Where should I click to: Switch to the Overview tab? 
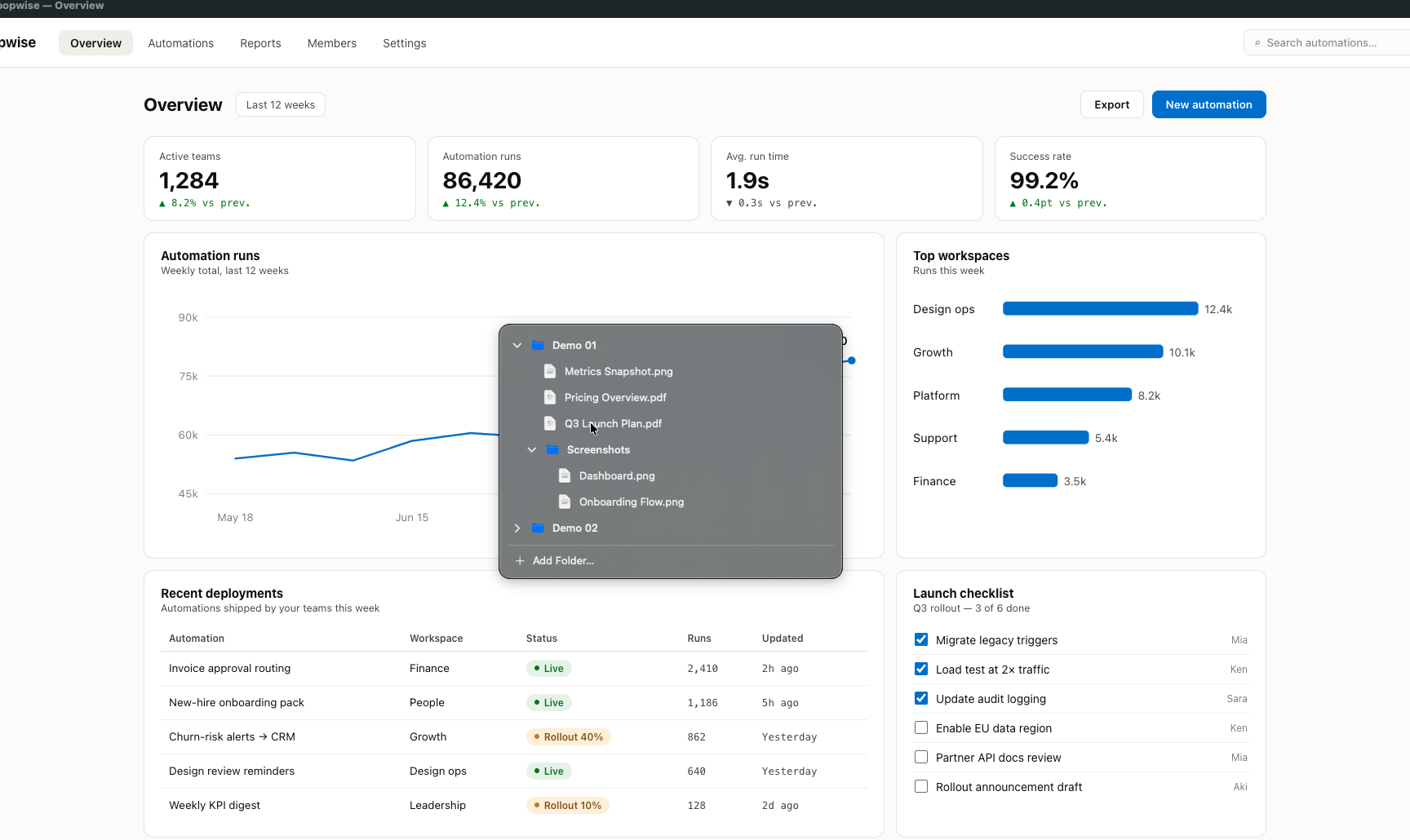(x=95, y=43)
